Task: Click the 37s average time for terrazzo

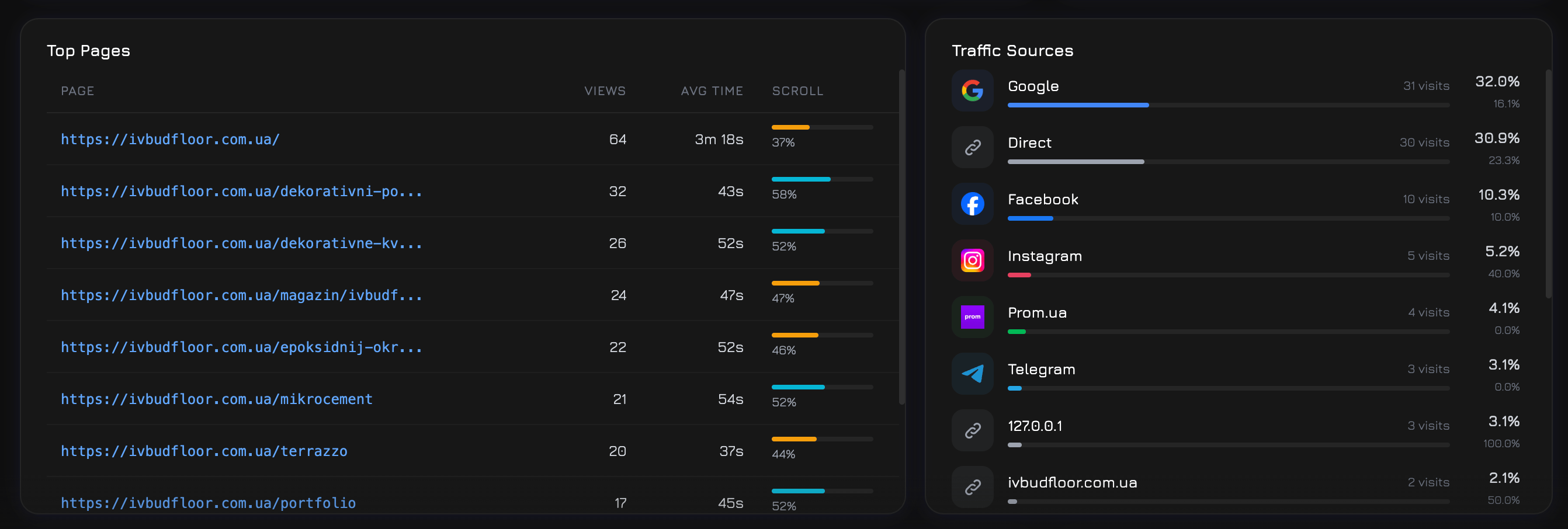Action: point(731,451)
